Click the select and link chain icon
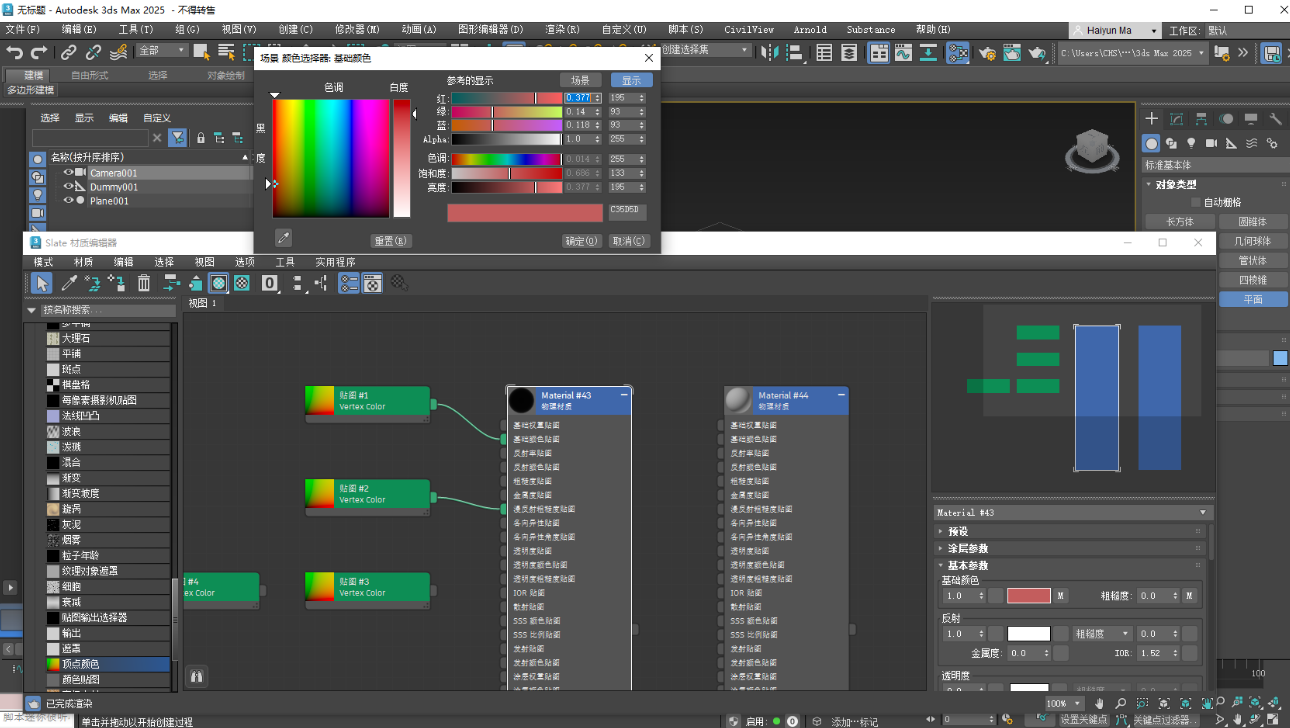The height and width of the screenshot is (728, 1290). 69,52
